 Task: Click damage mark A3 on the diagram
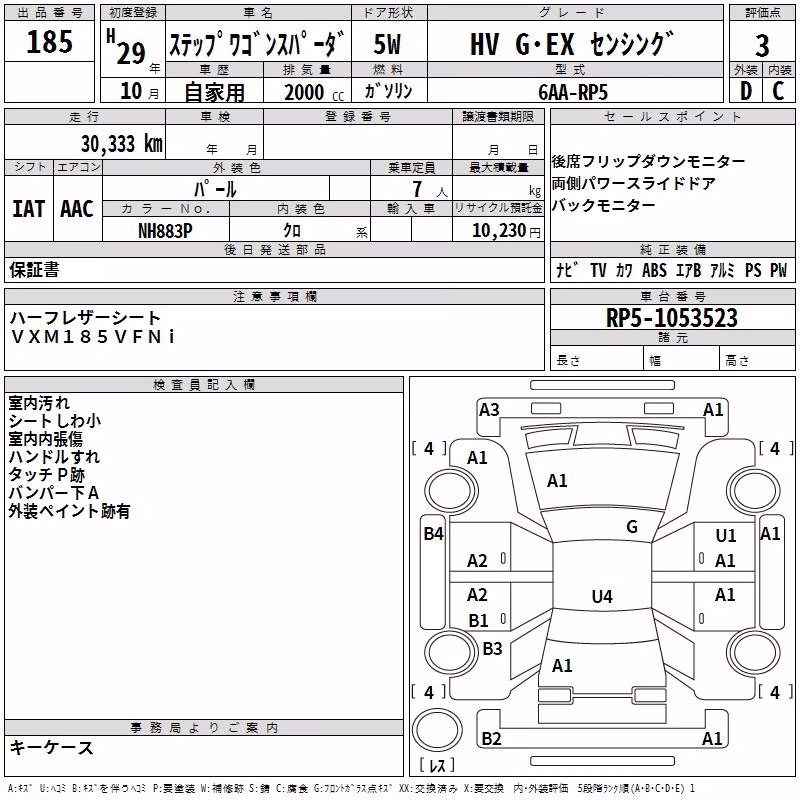tap(489, 410)
